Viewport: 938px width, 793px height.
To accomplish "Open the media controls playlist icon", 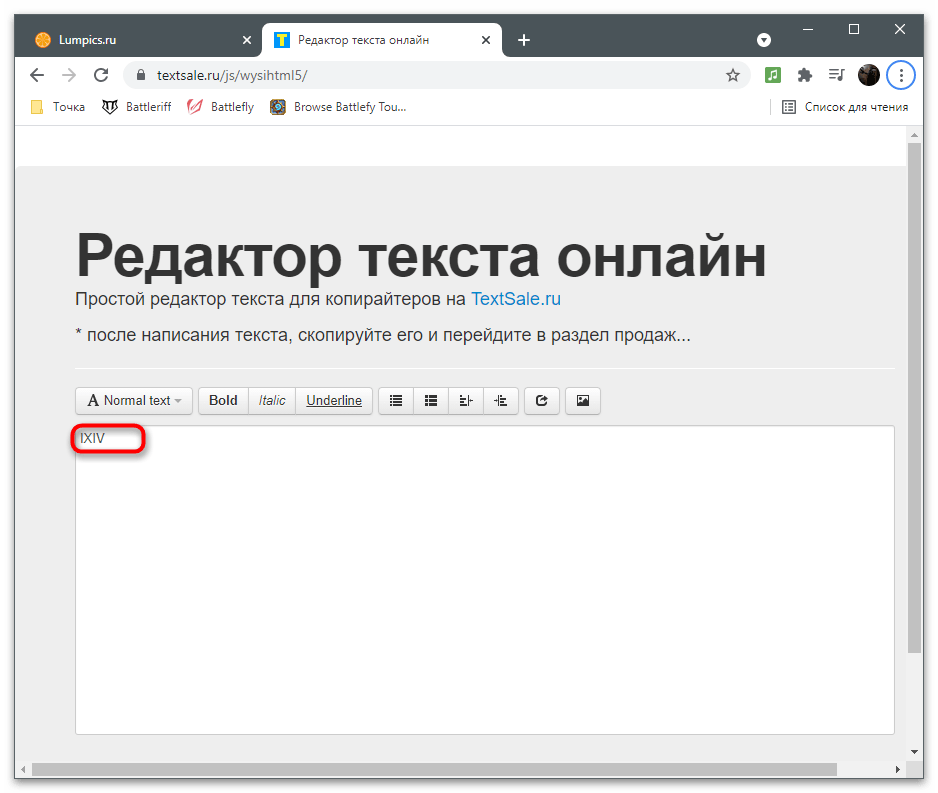I will click(836, 75).
